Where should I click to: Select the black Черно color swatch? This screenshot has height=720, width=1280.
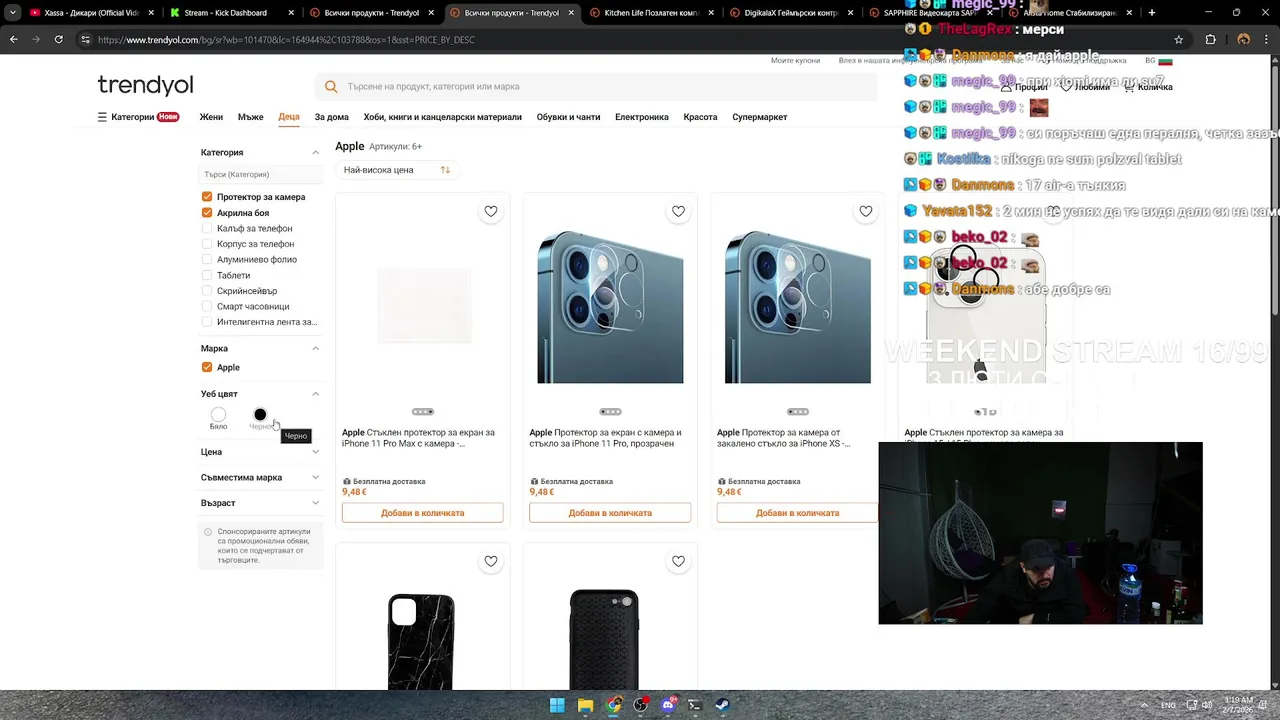260,414
